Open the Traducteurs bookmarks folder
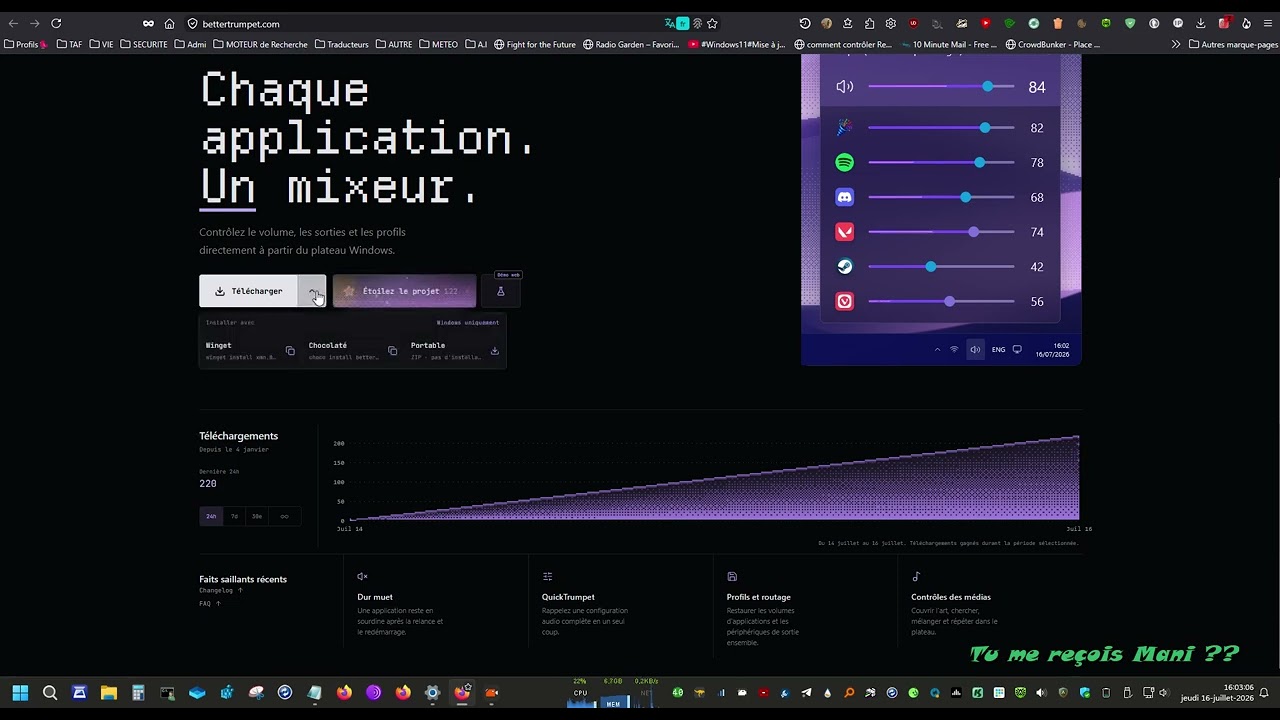 coord(341,44)
